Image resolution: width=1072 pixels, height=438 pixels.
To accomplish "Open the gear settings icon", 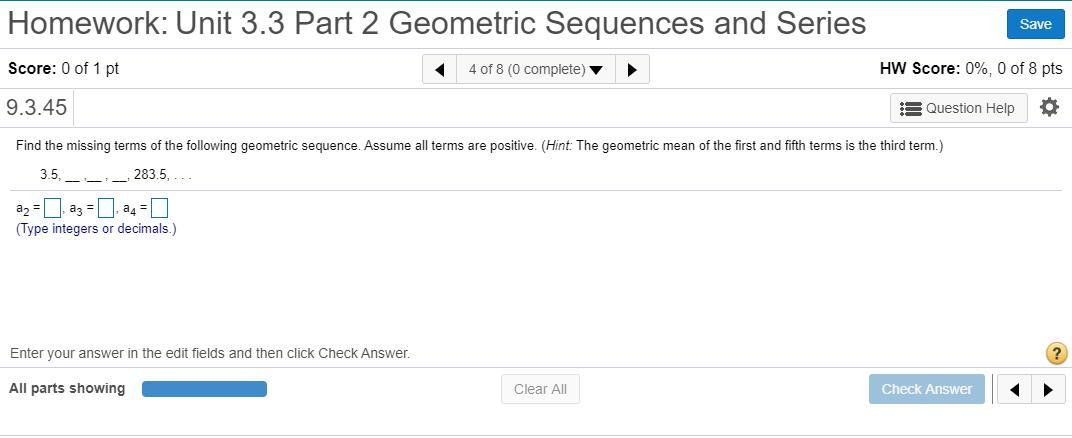I will click(x=1049, y=107).
